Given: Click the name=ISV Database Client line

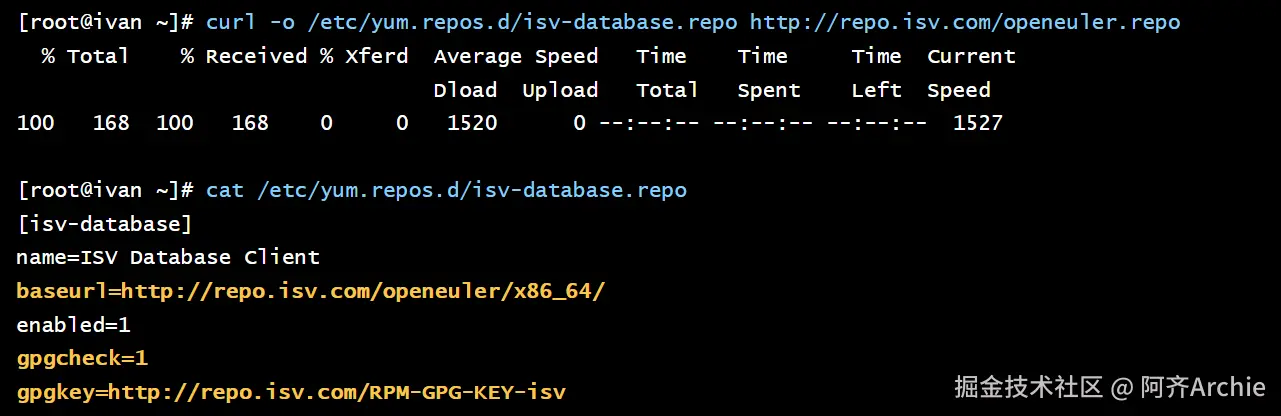Looking at the screenshot, I should coord(168,257).
